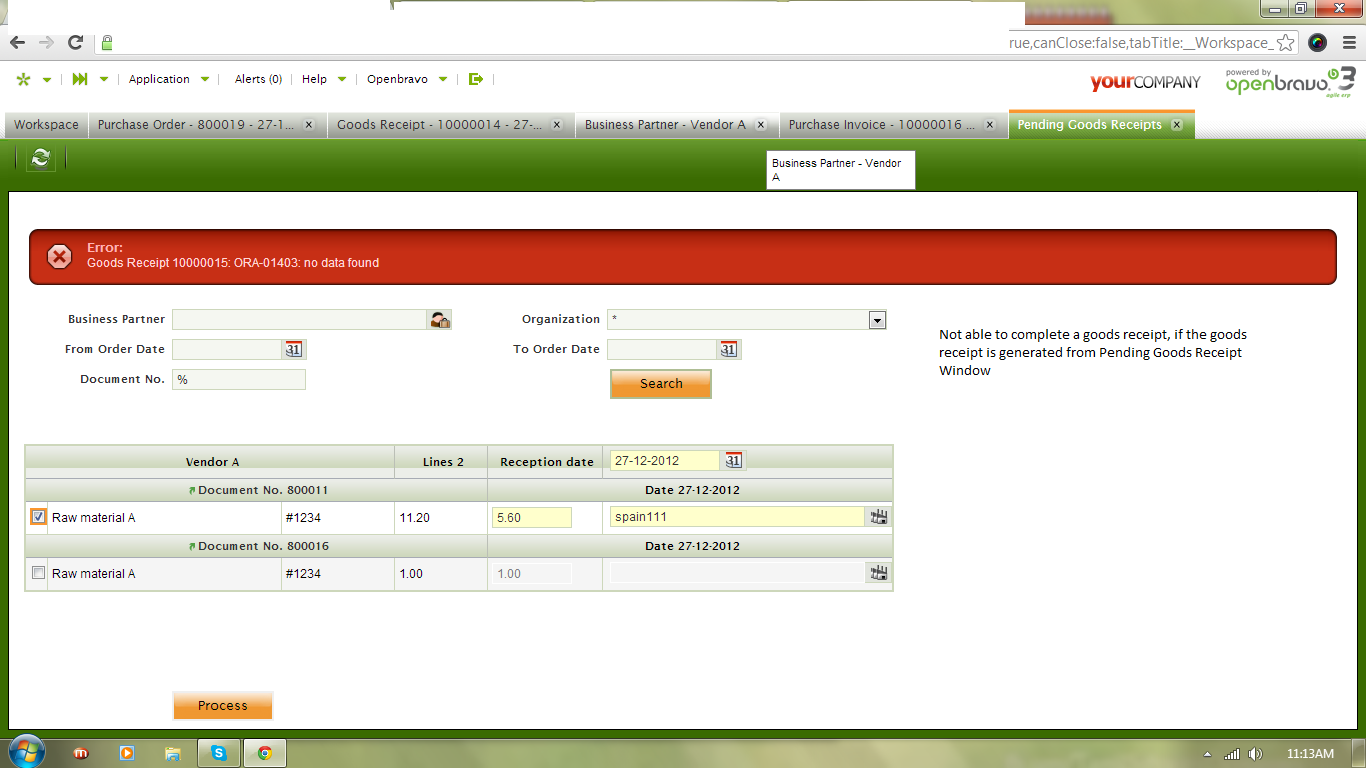Reload the page with the browser refresh icon
This screenshot has height=768, width=1366.
pos(75,42)
